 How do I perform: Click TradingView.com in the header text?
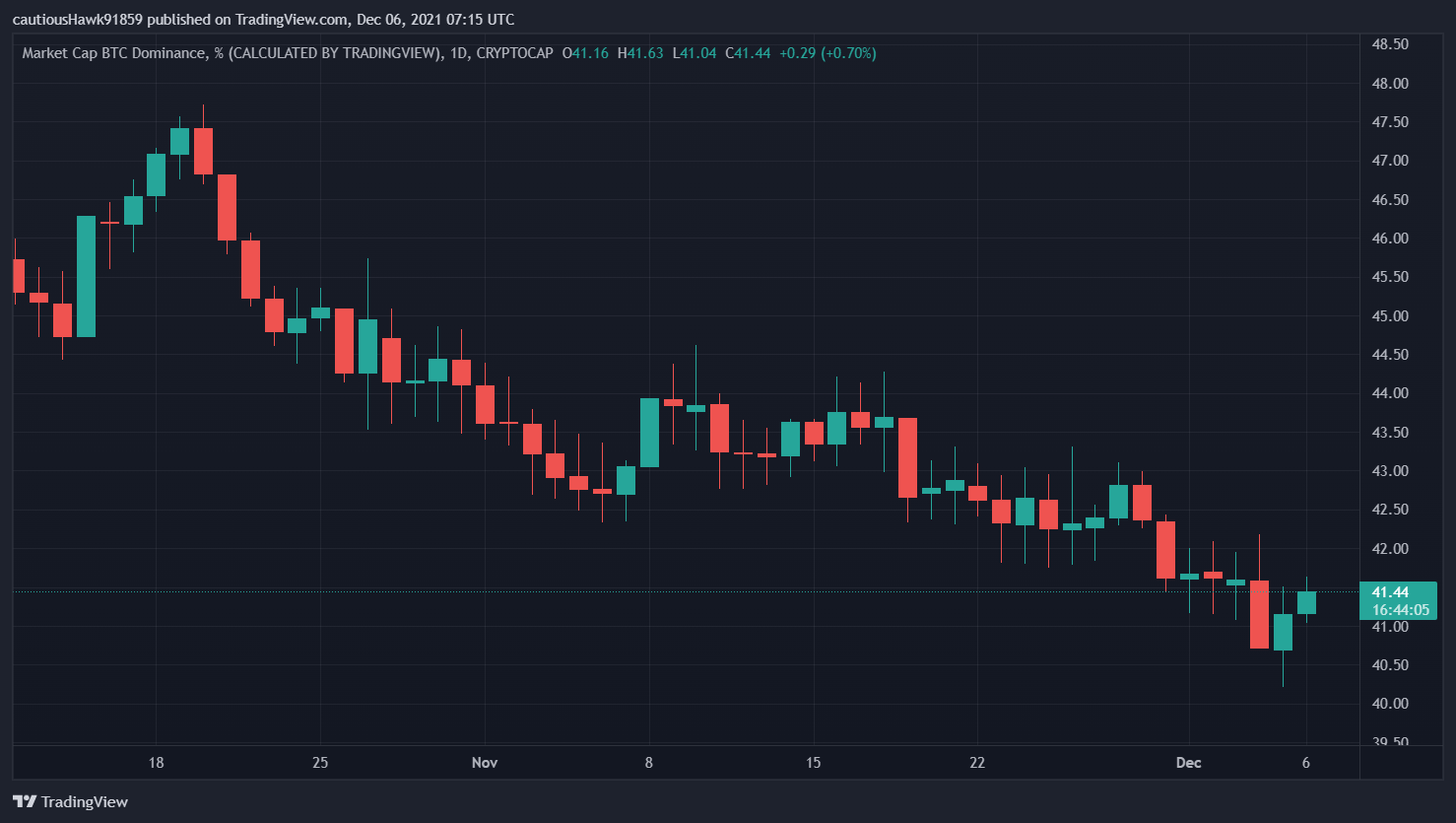pos(290,18)
